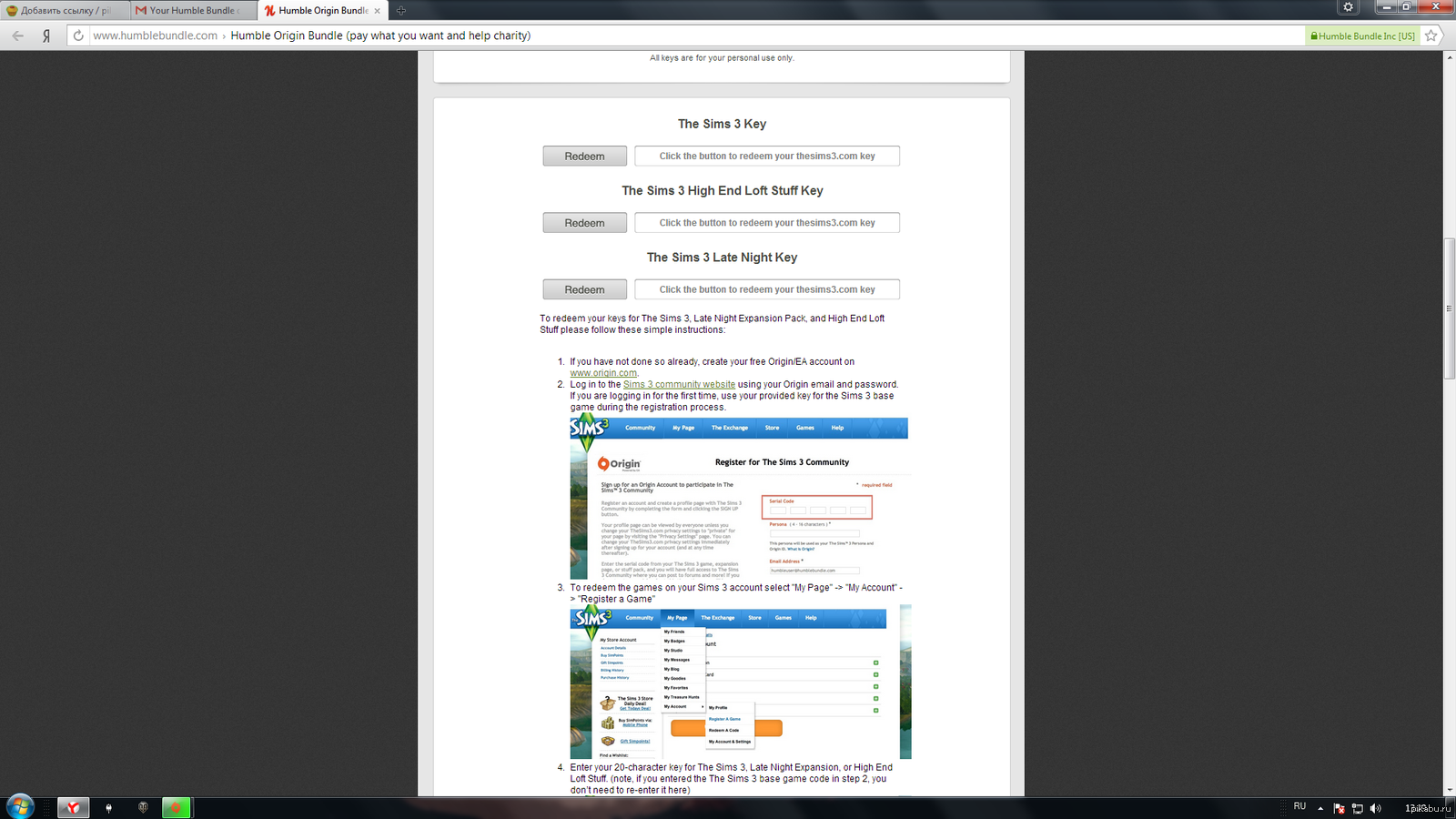Click the RU language indicator in the tray
This screenshot has width=1456, height=819.
1299,806
